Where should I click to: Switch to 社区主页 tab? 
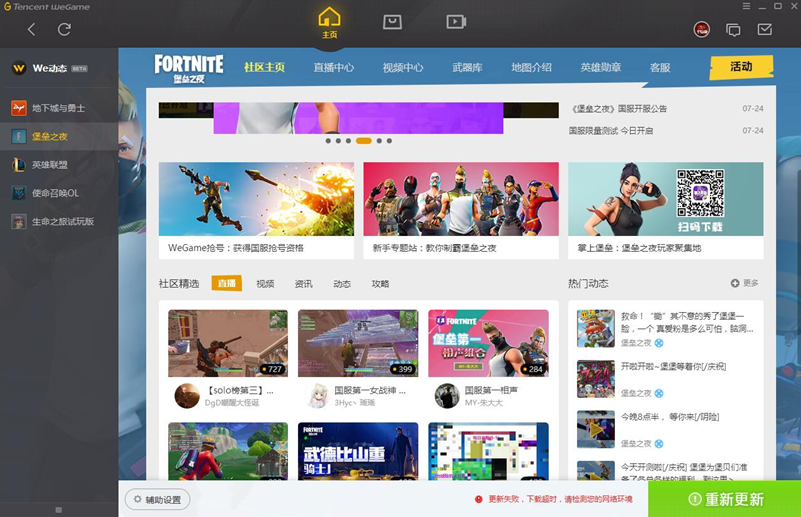264,67
